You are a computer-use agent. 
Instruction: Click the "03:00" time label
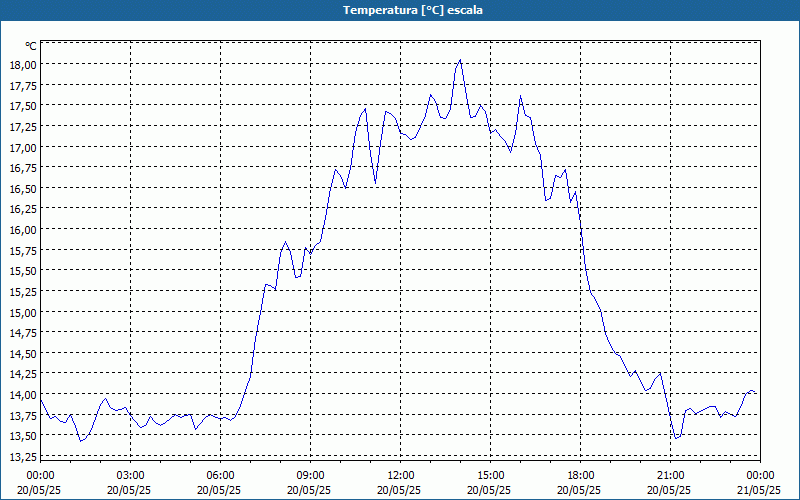131,476
